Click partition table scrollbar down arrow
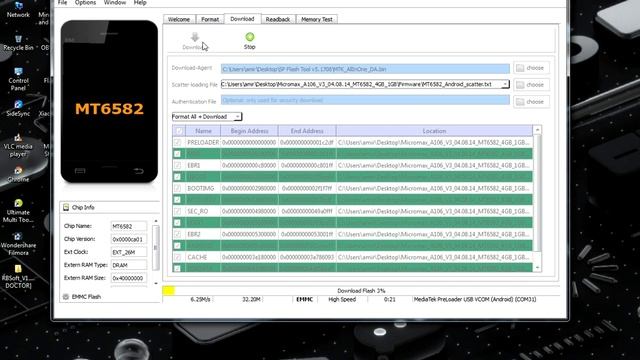640x360 pixels. 537,268
